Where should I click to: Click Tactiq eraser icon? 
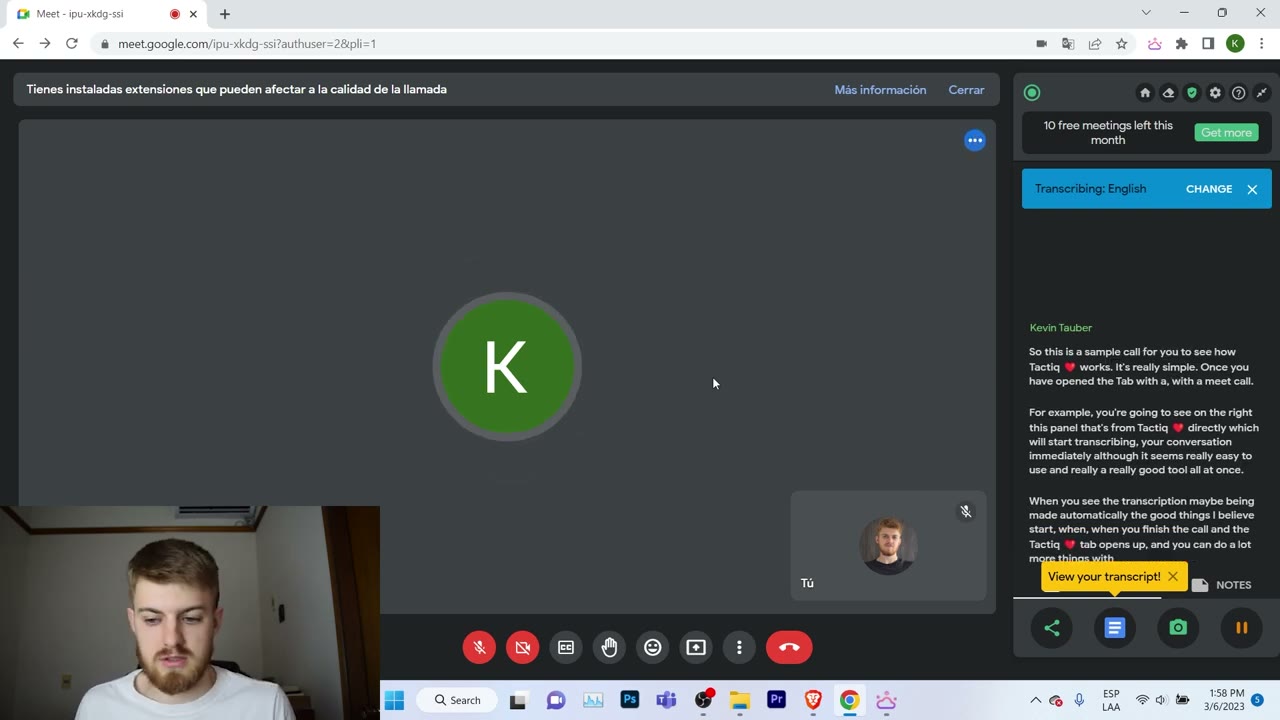pos(1168,93)
